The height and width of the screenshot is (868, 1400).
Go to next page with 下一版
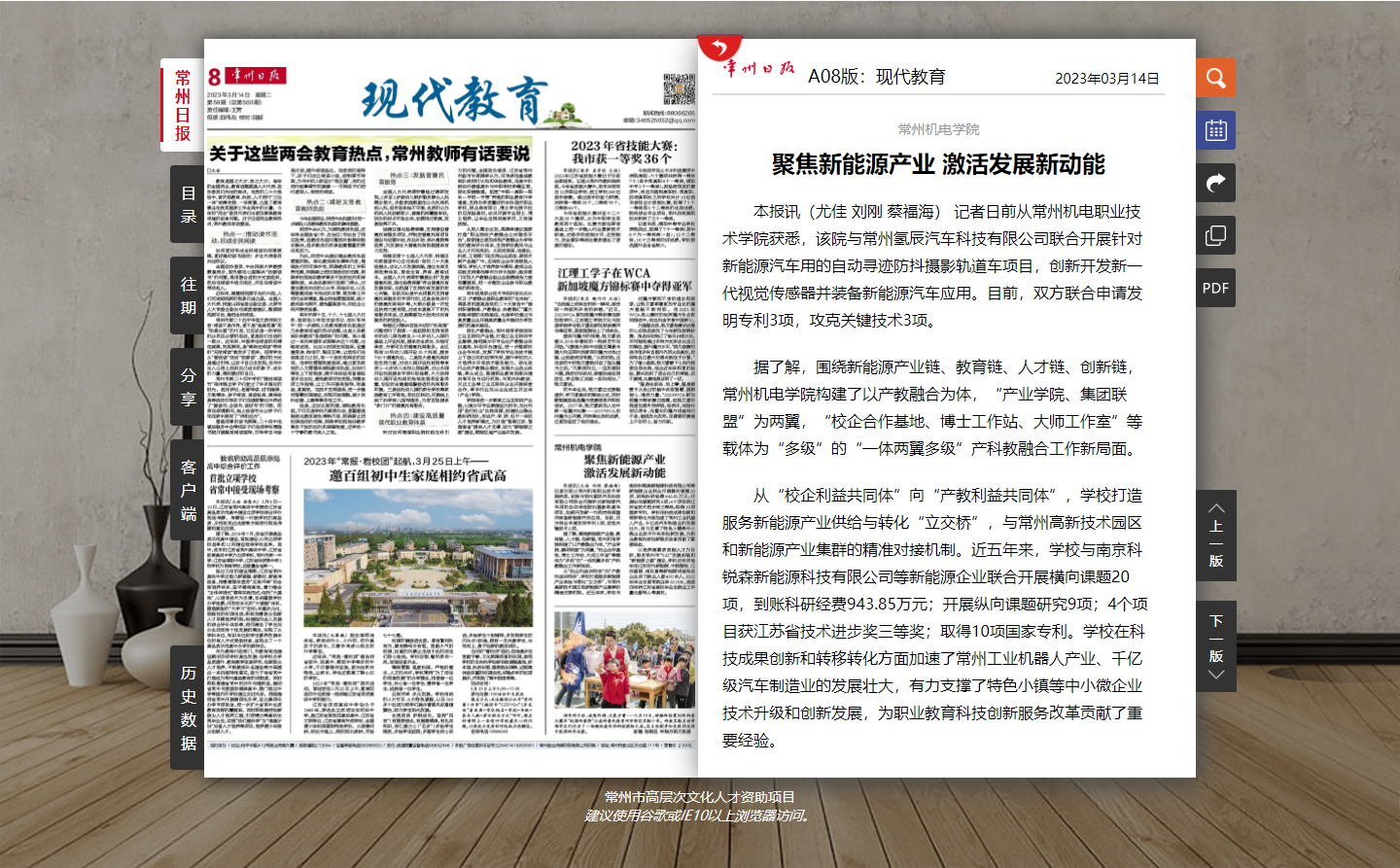coord(1215,646)
